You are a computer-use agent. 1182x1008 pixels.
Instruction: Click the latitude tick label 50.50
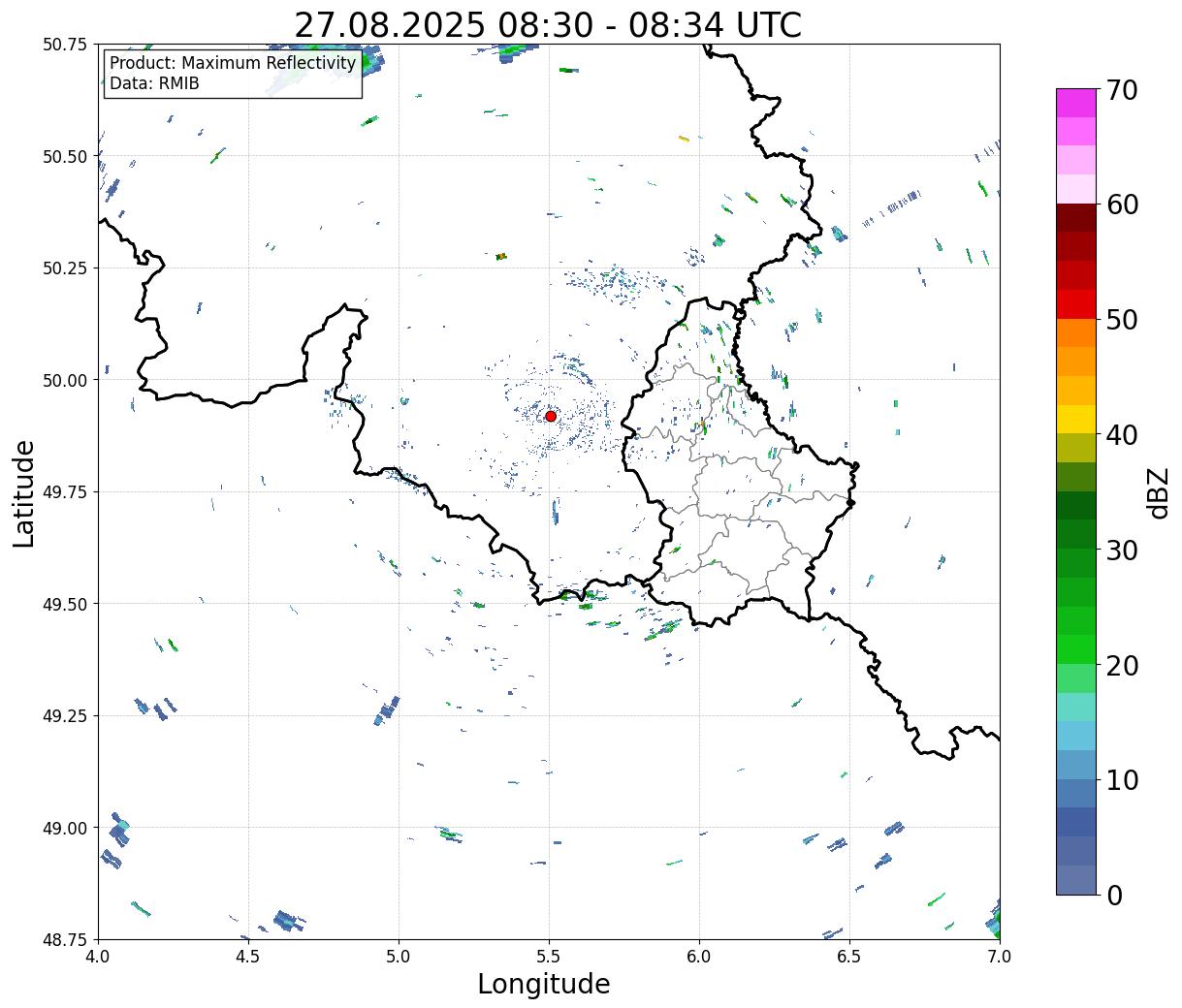pos(65,156)
